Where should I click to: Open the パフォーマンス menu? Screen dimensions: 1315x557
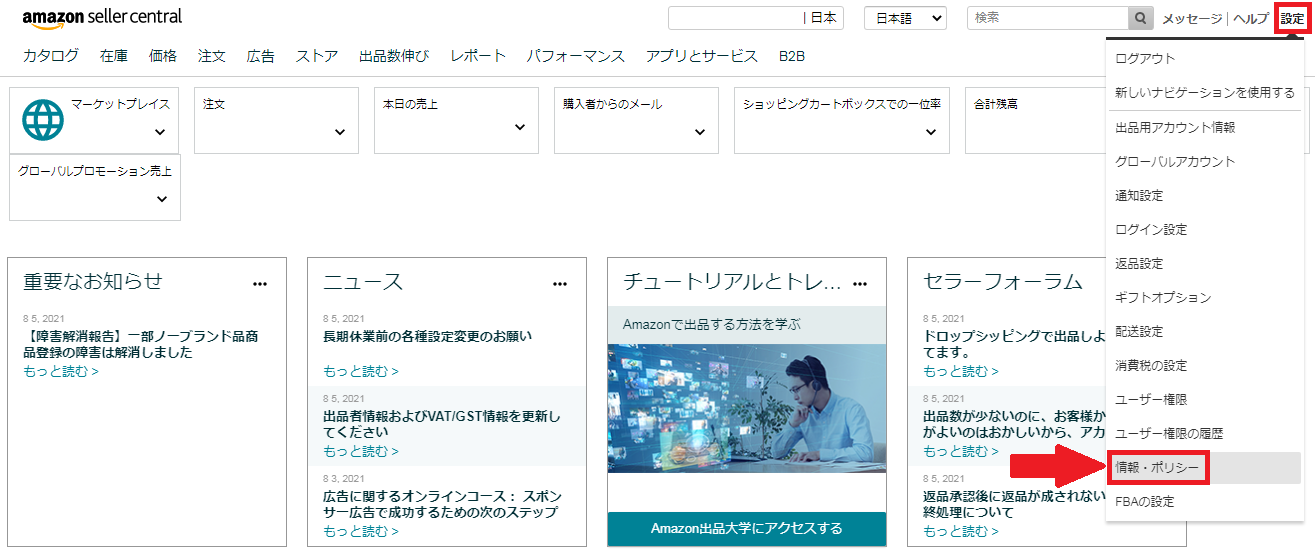[x=576, y=56]
